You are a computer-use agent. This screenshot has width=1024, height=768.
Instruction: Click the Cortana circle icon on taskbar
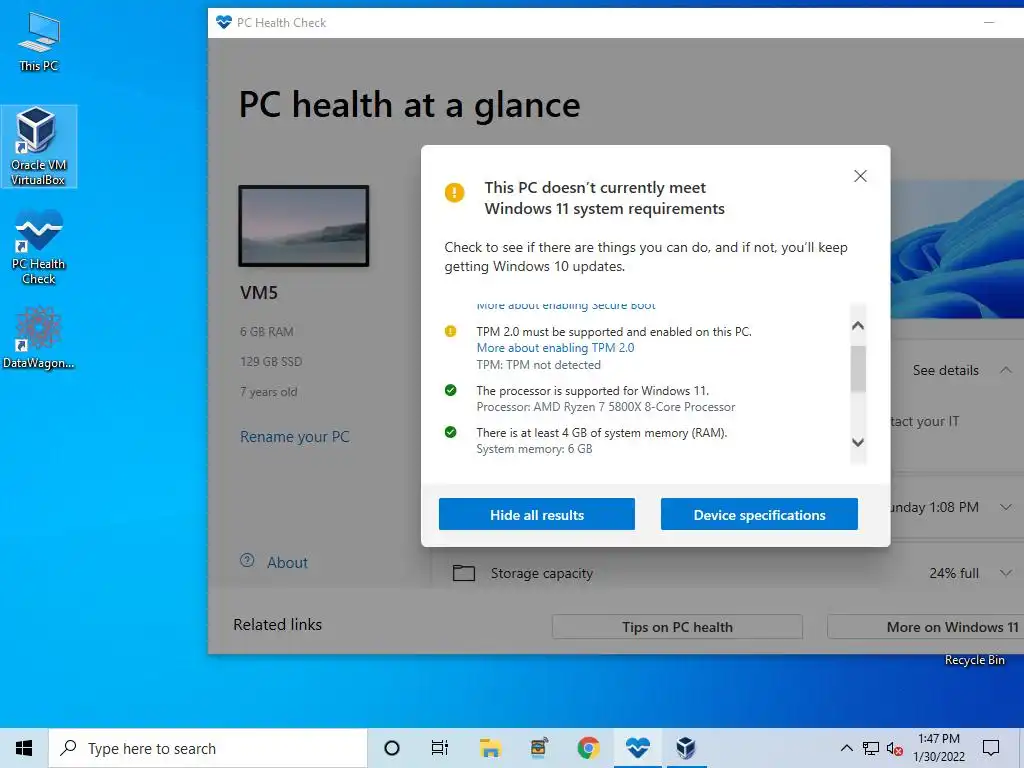tap(392, 748)
